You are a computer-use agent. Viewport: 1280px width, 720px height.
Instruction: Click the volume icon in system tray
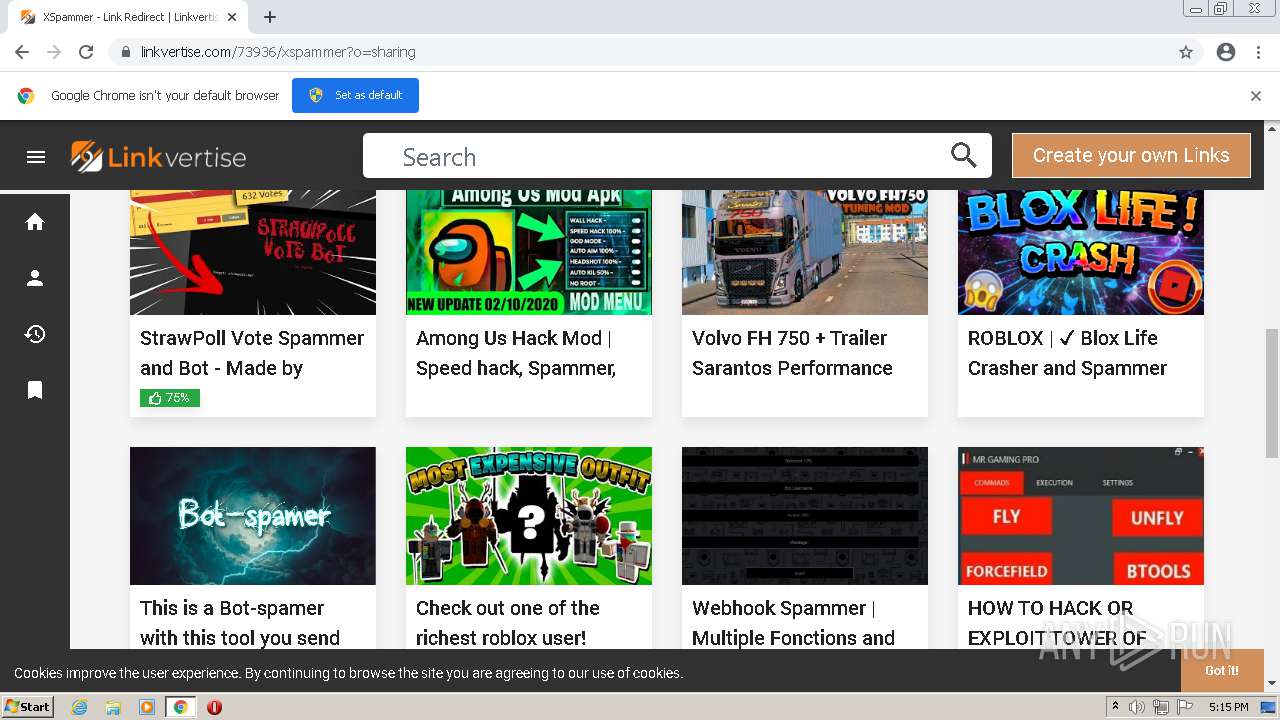(x=1137, y=707)
